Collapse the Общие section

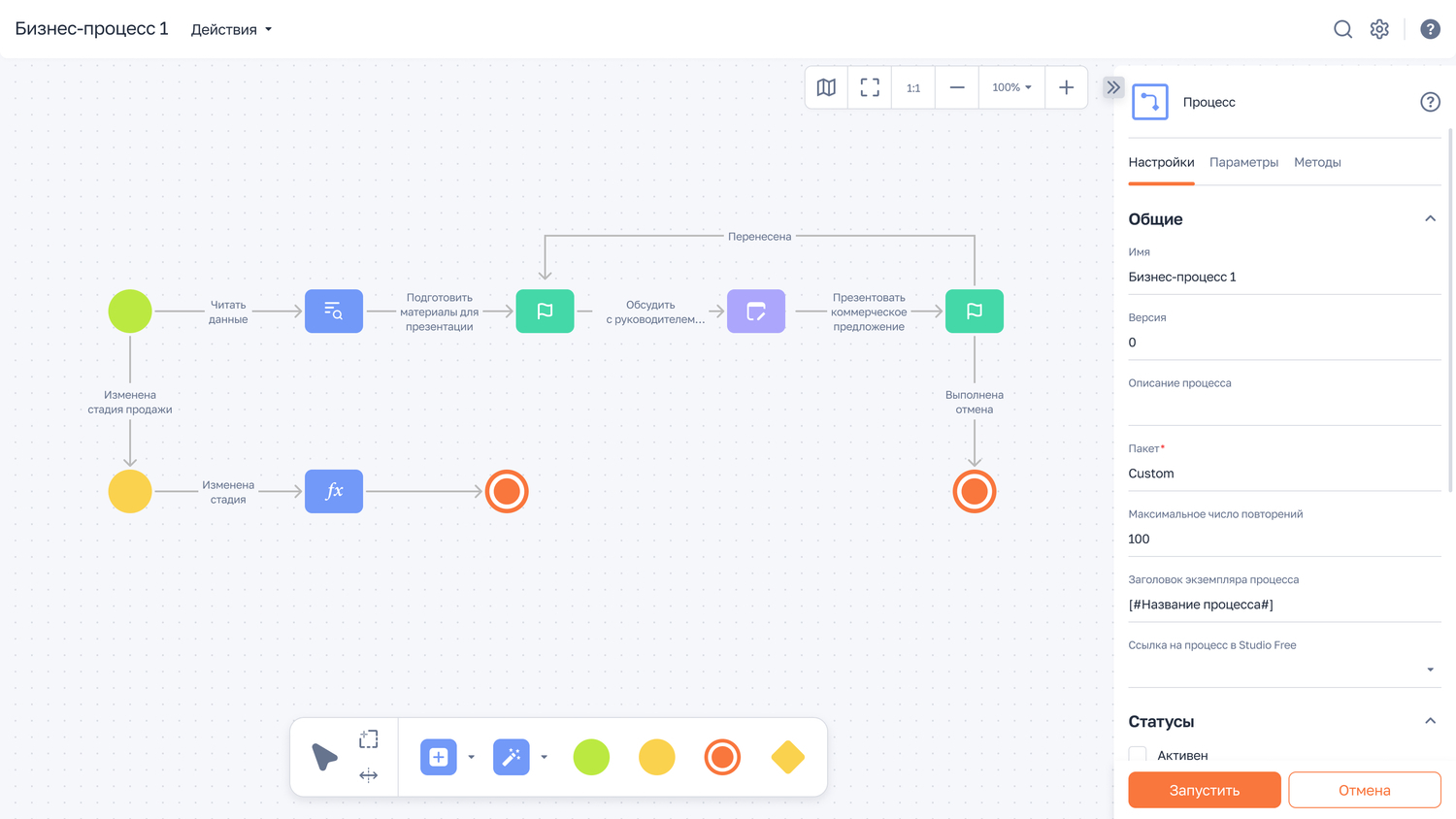pos(1430,219)
